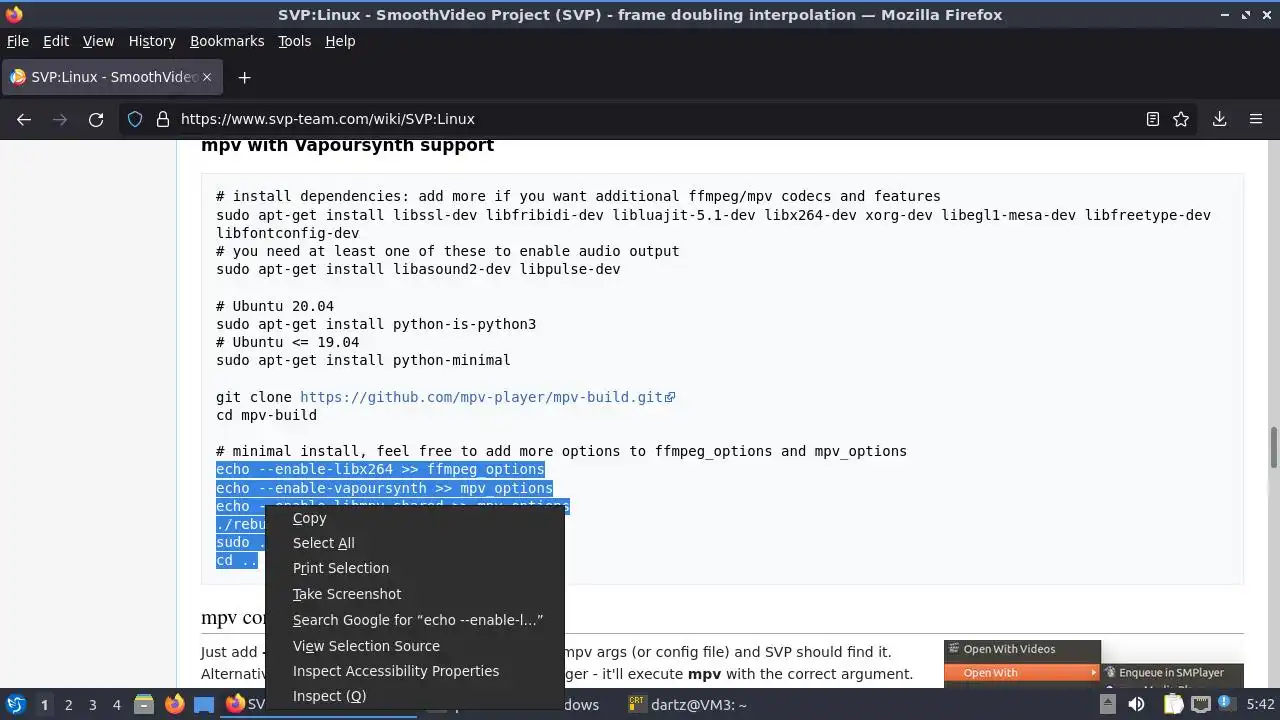
Task: Open the mpv-build.git GitHub link
Action: pos(487,397)
